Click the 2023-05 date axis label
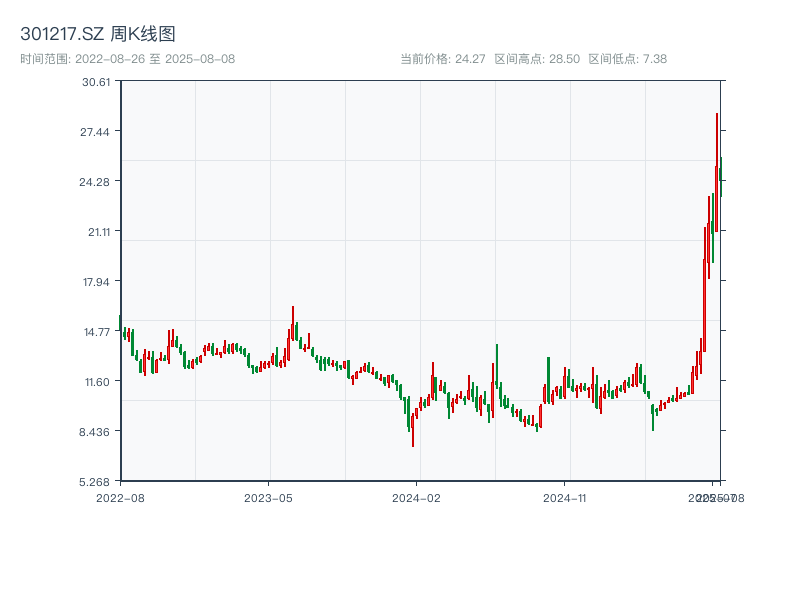Screen dimensions: 800x600 coord(268,497)
